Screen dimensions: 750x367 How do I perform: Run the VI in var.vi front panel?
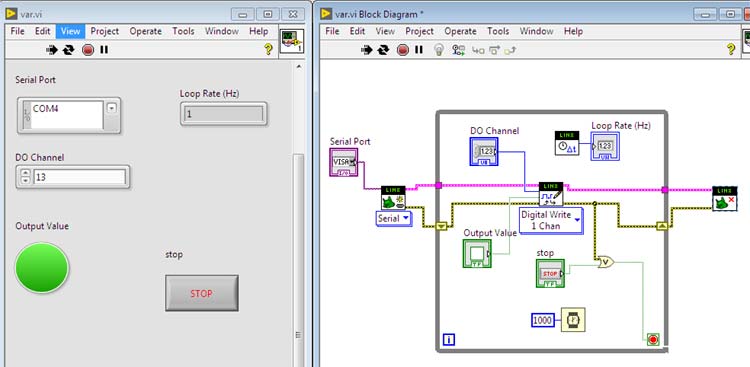51,49
